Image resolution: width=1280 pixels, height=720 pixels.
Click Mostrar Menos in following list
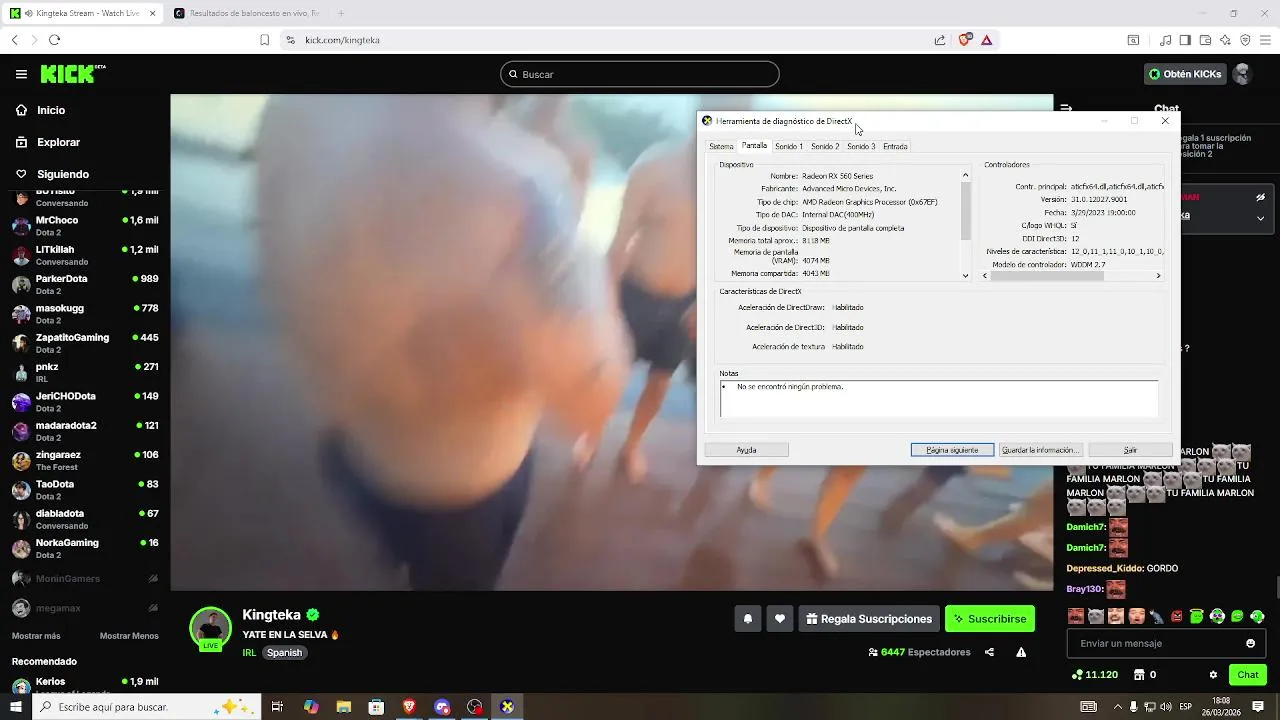[129, 636]
